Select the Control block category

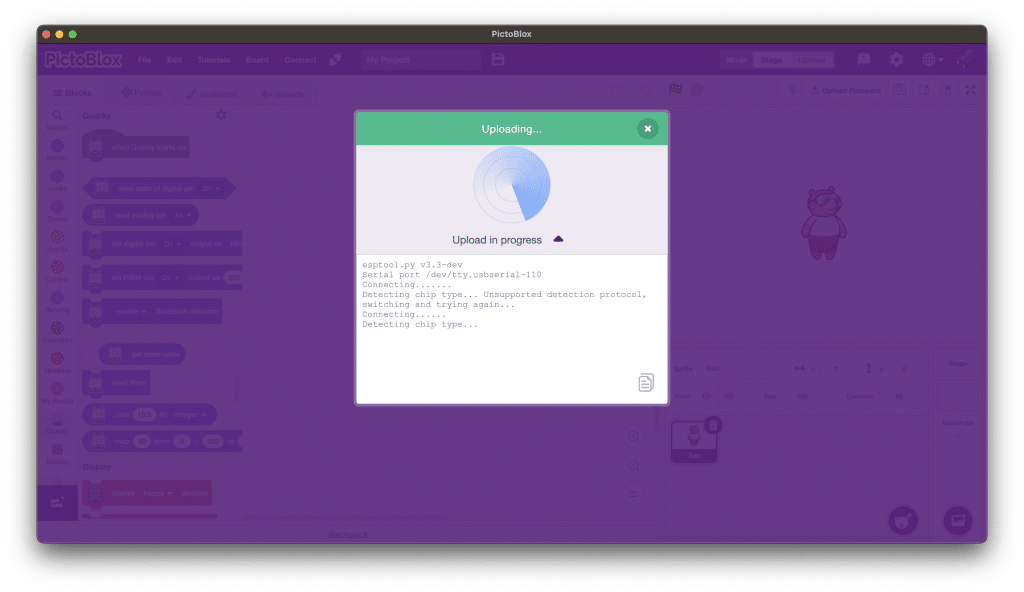pos(57,271)
